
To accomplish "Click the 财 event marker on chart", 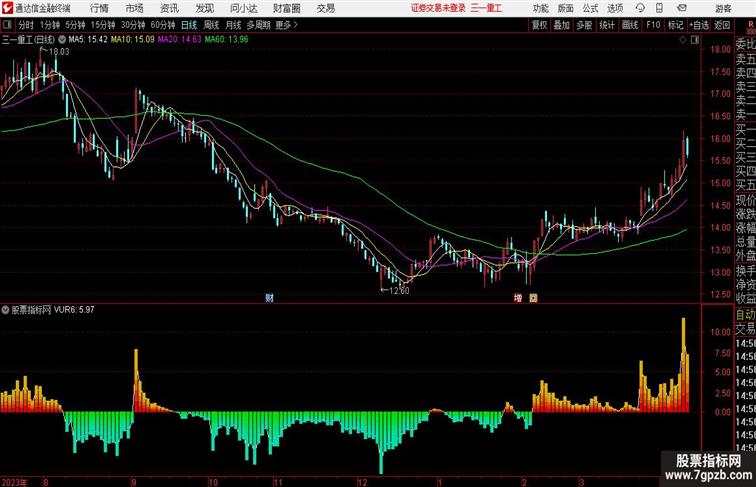I will pos(270,298).
